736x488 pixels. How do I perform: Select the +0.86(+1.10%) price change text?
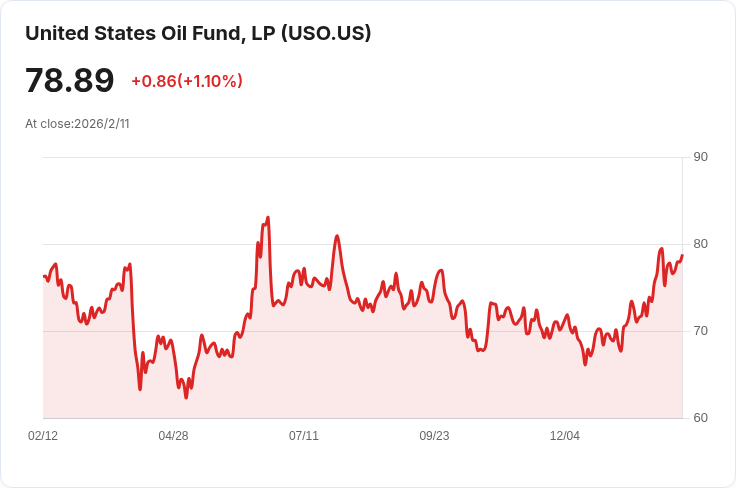[187, 81]
